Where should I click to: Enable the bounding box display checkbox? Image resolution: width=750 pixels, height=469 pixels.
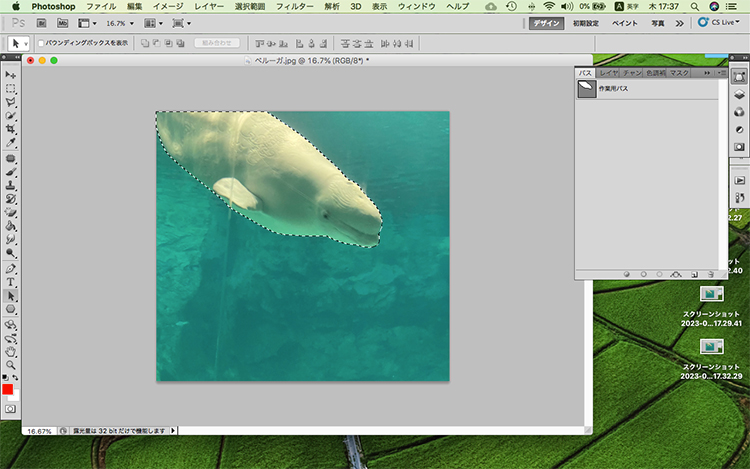42,44
